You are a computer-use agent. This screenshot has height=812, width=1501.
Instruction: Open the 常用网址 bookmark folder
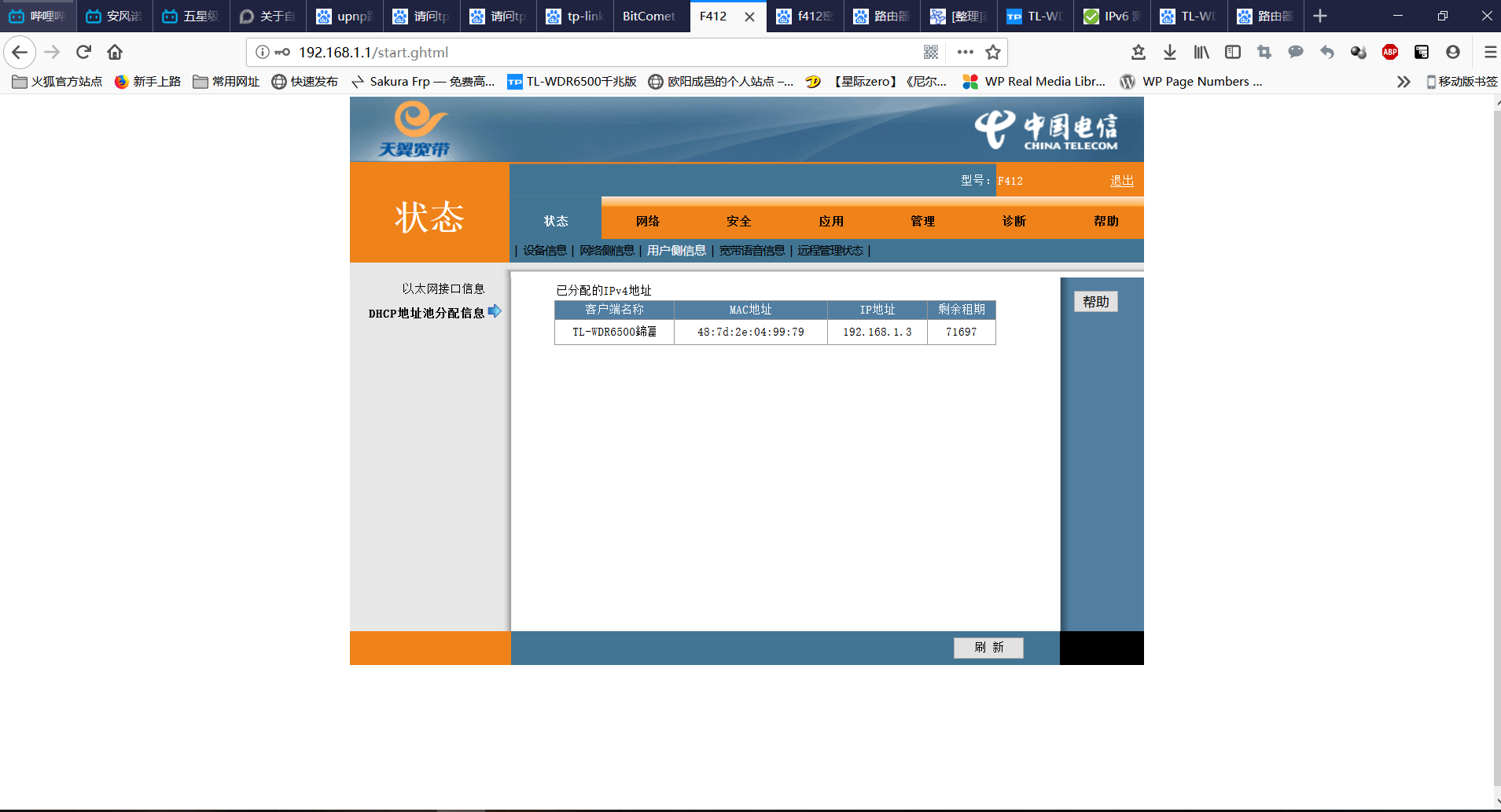pyautogui.click(x=226, y=82)
